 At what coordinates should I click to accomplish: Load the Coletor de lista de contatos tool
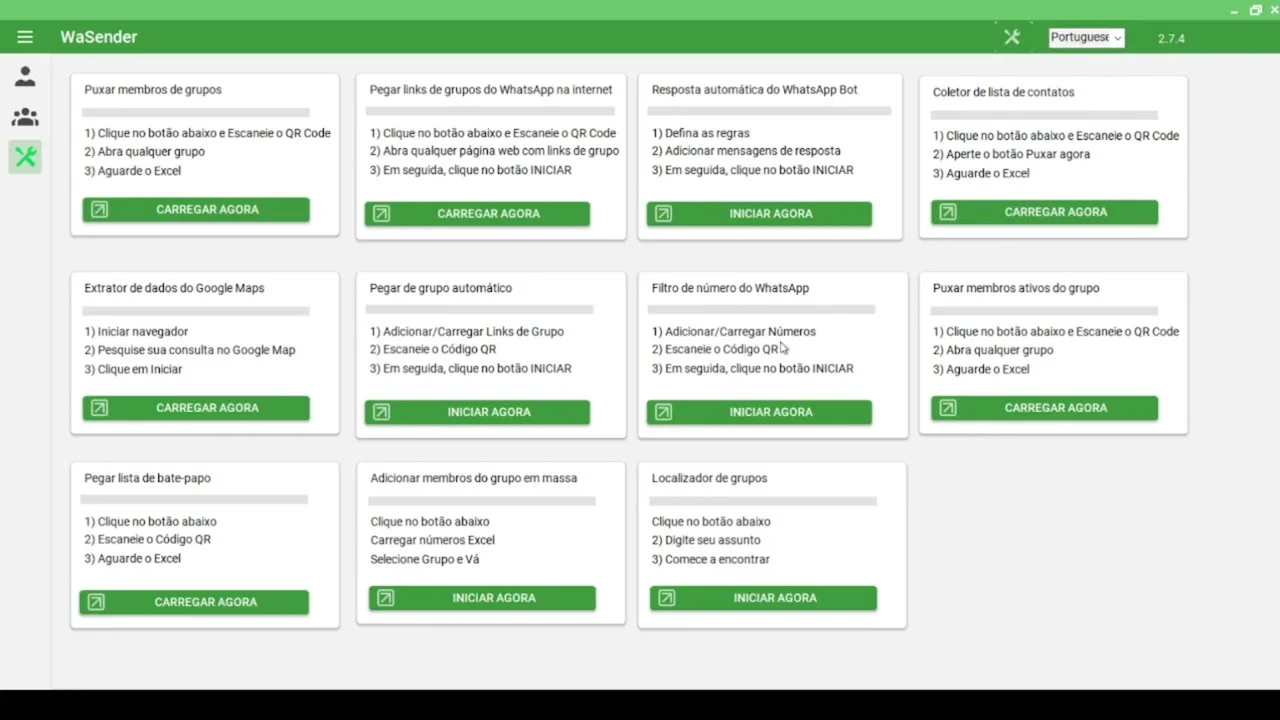tap(1044, 212)
